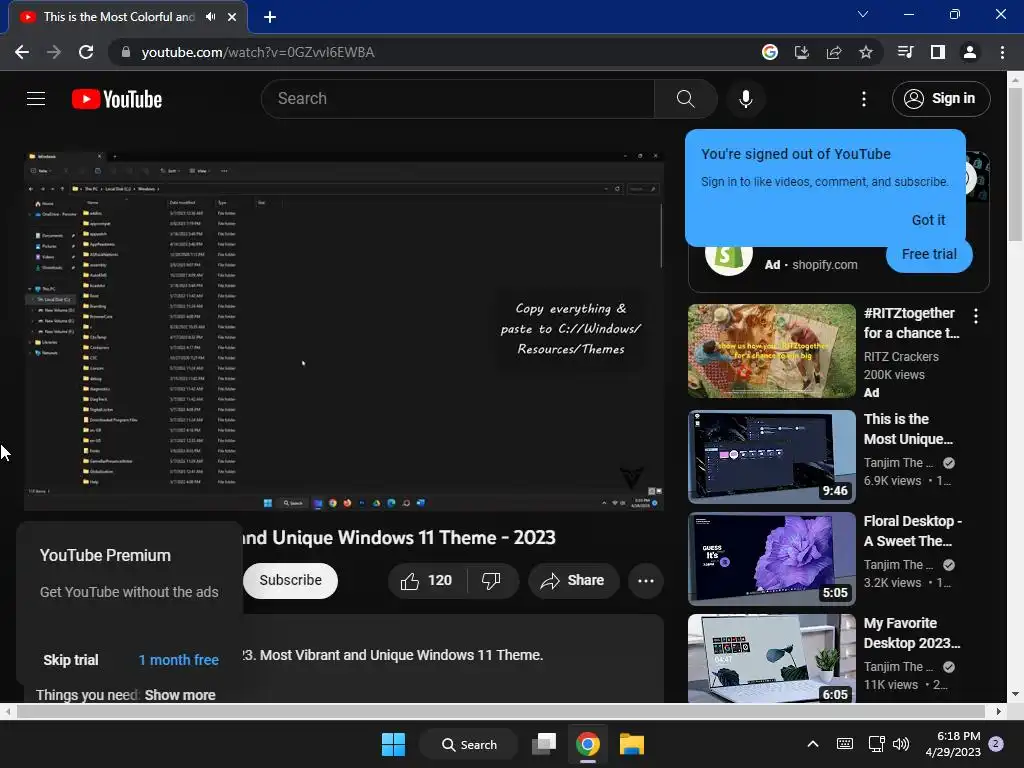Viewport: 1024px width, 768px height.
Task: Click install/download page icon in address bar
Action: (x=801, y=52)
